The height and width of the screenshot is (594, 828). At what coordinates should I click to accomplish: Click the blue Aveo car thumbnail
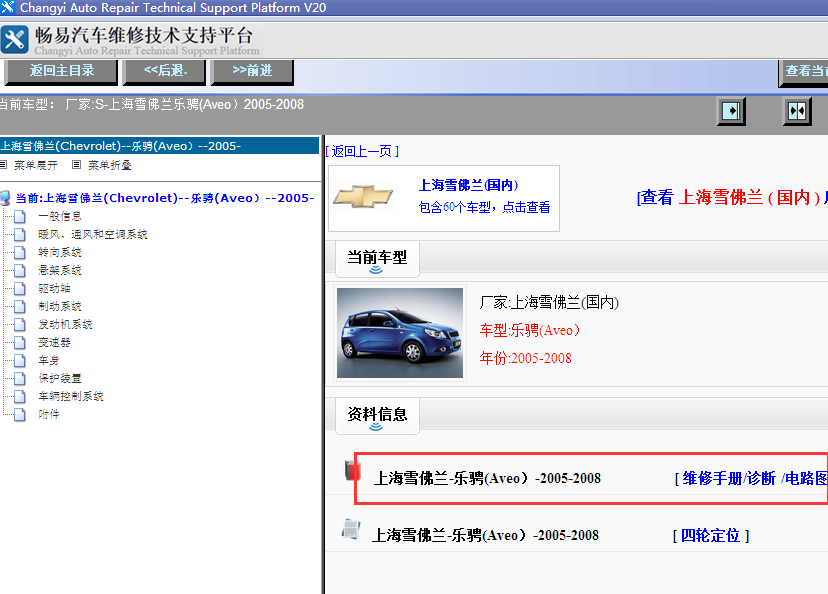pyautogui.click(x=400, y=333)
